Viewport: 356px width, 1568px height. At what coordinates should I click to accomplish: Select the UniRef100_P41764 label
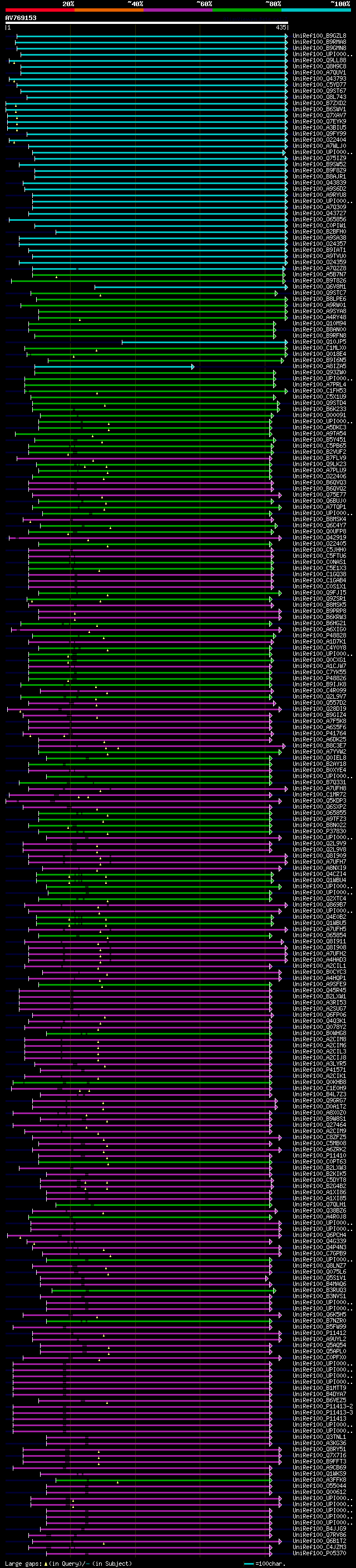tap(319, 734)
